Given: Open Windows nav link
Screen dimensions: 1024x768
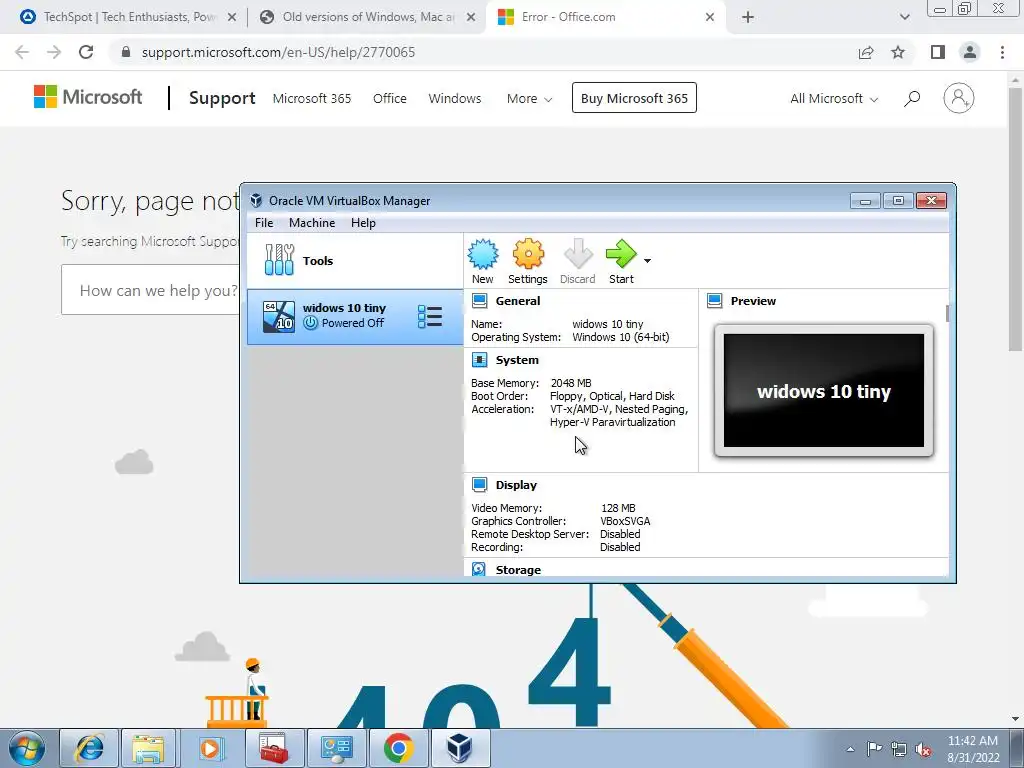Looking at the screenshot, I should [x=455, y=98].
